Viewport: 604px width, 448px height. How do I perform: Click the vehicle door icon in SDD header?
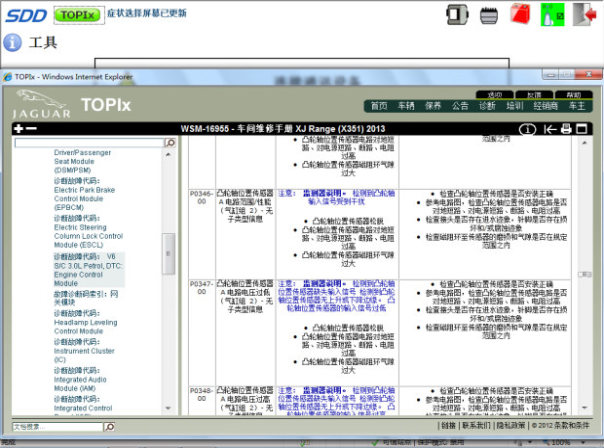point(457,15)
